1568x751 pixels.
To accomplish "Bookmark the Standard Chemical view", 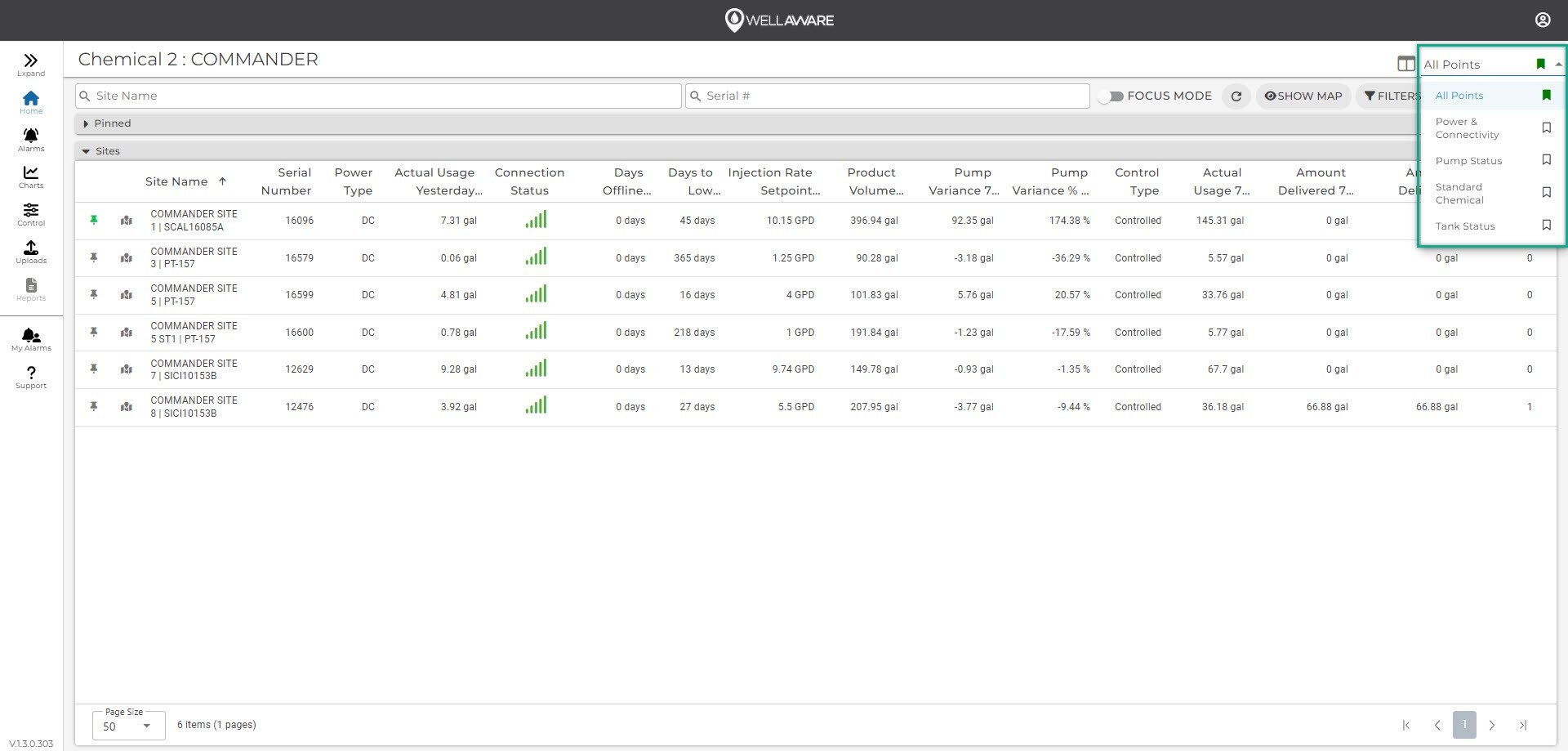I will click(1546, 193).
